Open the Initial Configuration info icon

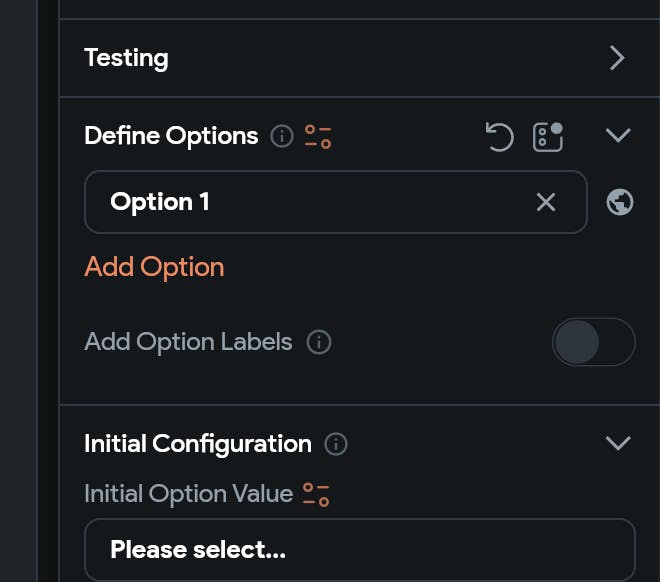pyautogui.click(x=336, y=444)
